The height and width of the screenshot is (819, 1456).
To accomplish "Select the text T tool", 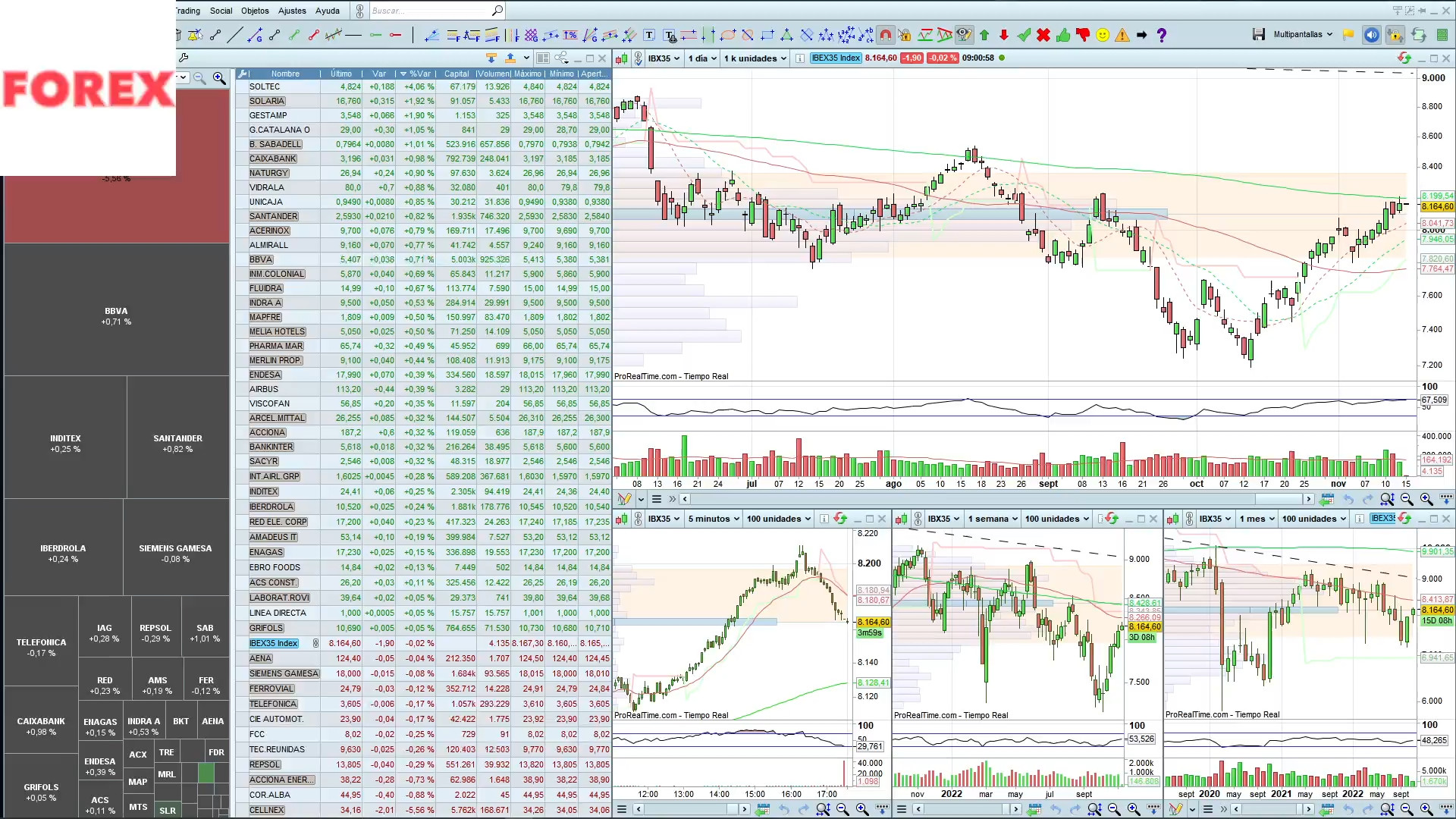I will click(649, 35).
